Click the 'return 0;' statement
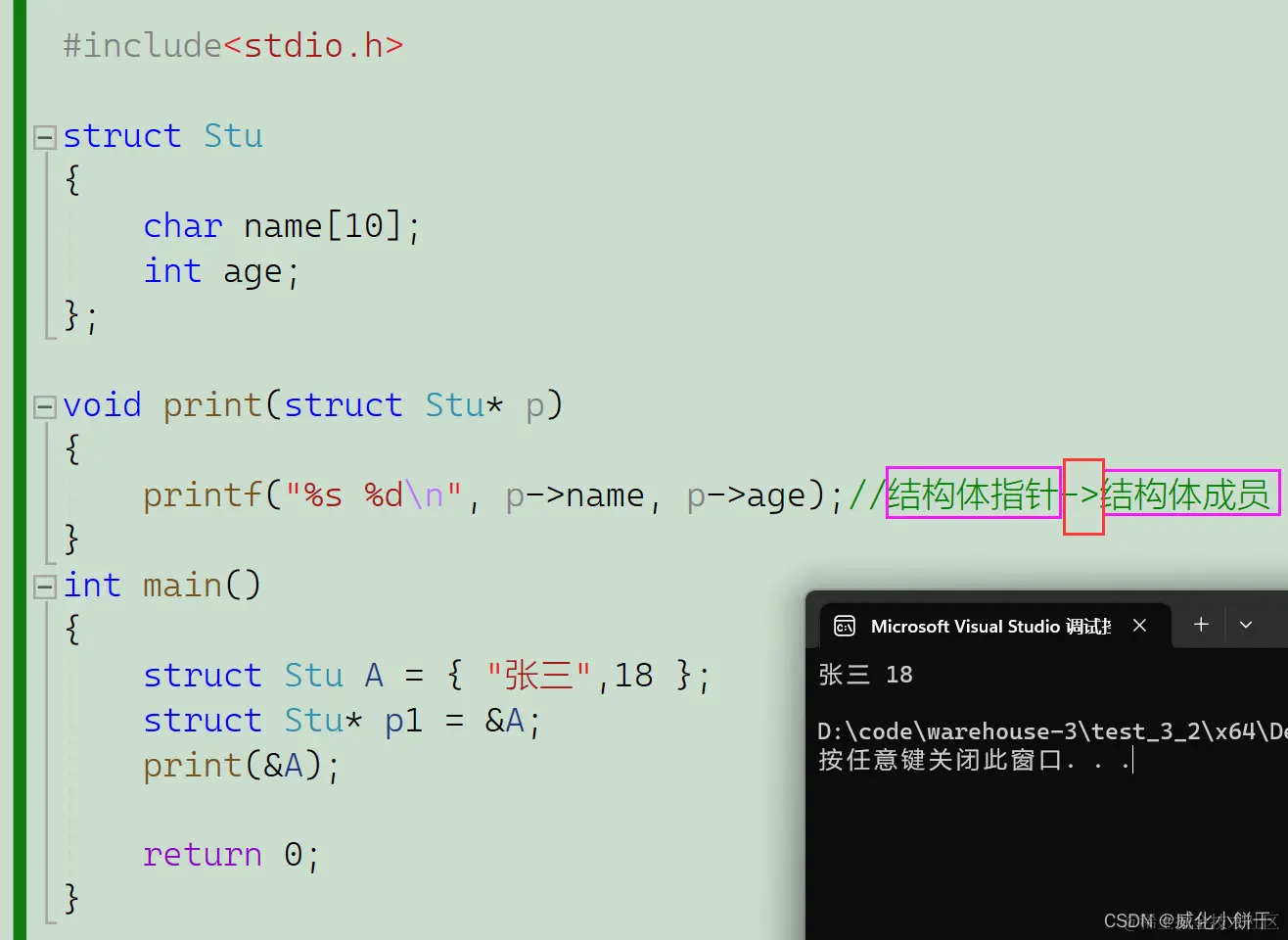The height and width of the screenshot is (940, 1288). [x=231, y=855]
